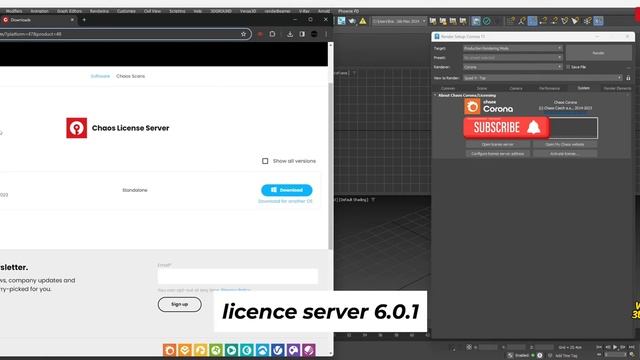This screenshot has height=360, width=640.
Task: Click the Download for another OS link
Action: (285, 201)
